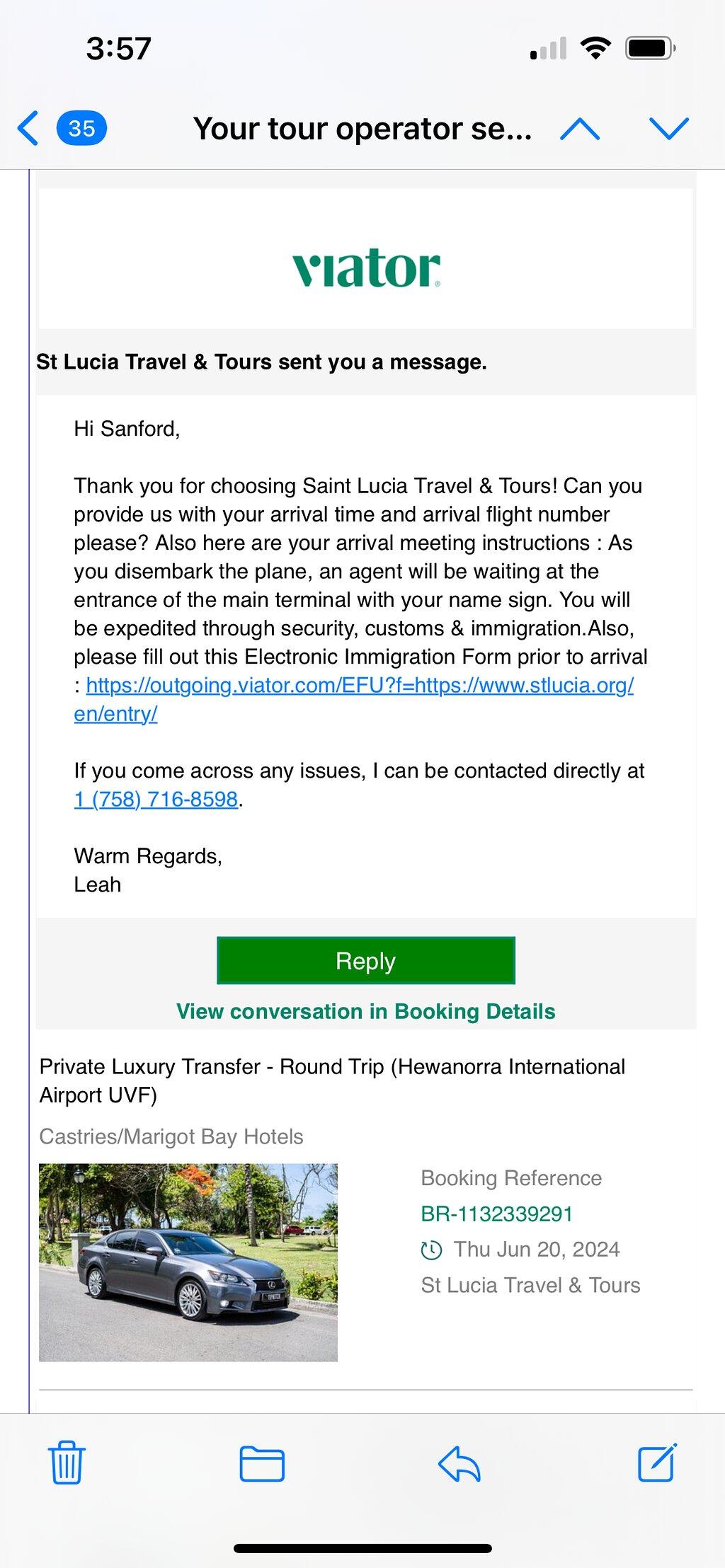725x1568 pixels.
Task: Tap the back arrow to mailbox
Action: pos(28,129)
